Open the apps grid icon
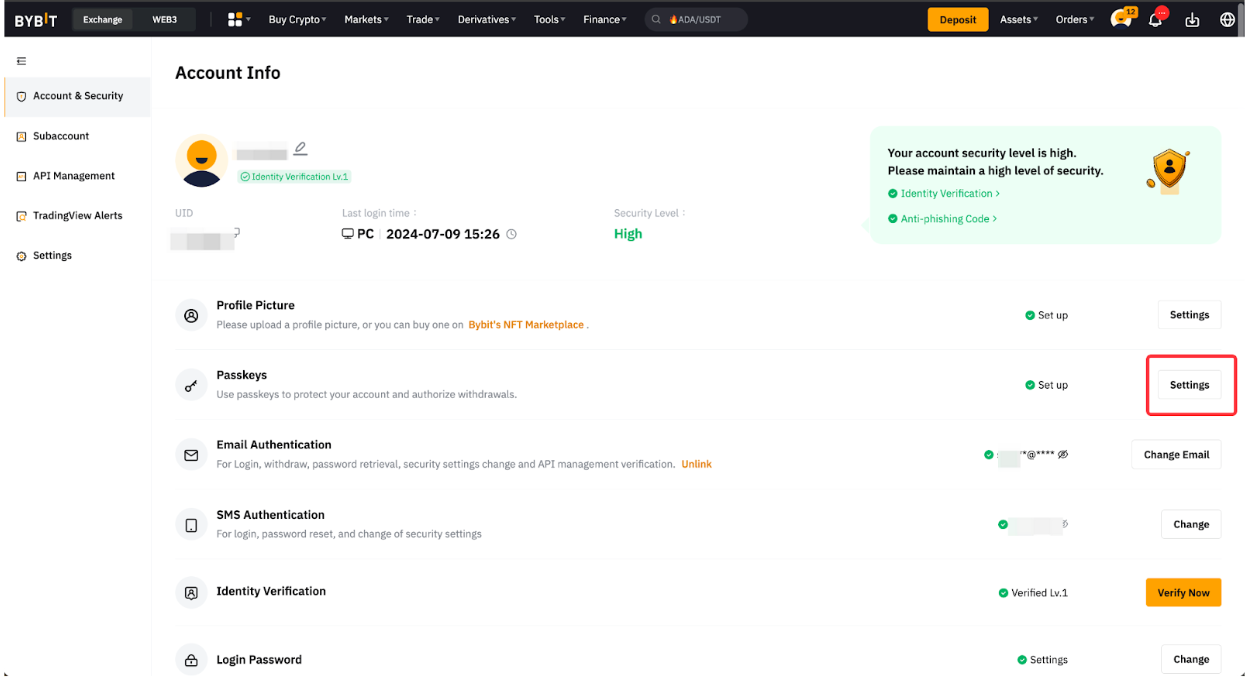This screenshot has height=680, width=1246. pos(236,19)
